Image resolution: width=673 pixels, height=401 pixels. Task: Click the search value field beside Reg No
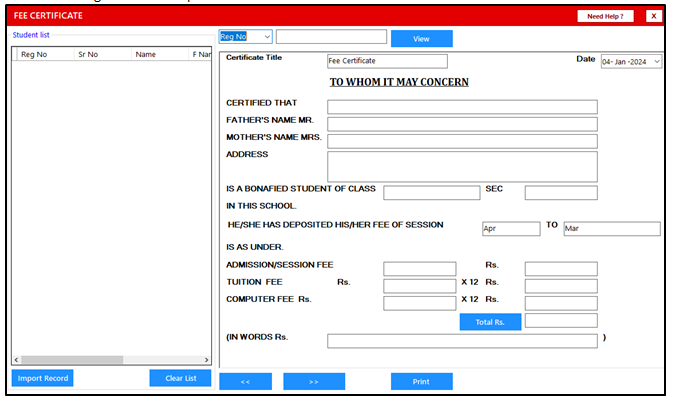pyautogui.click(x=331, y=37)
